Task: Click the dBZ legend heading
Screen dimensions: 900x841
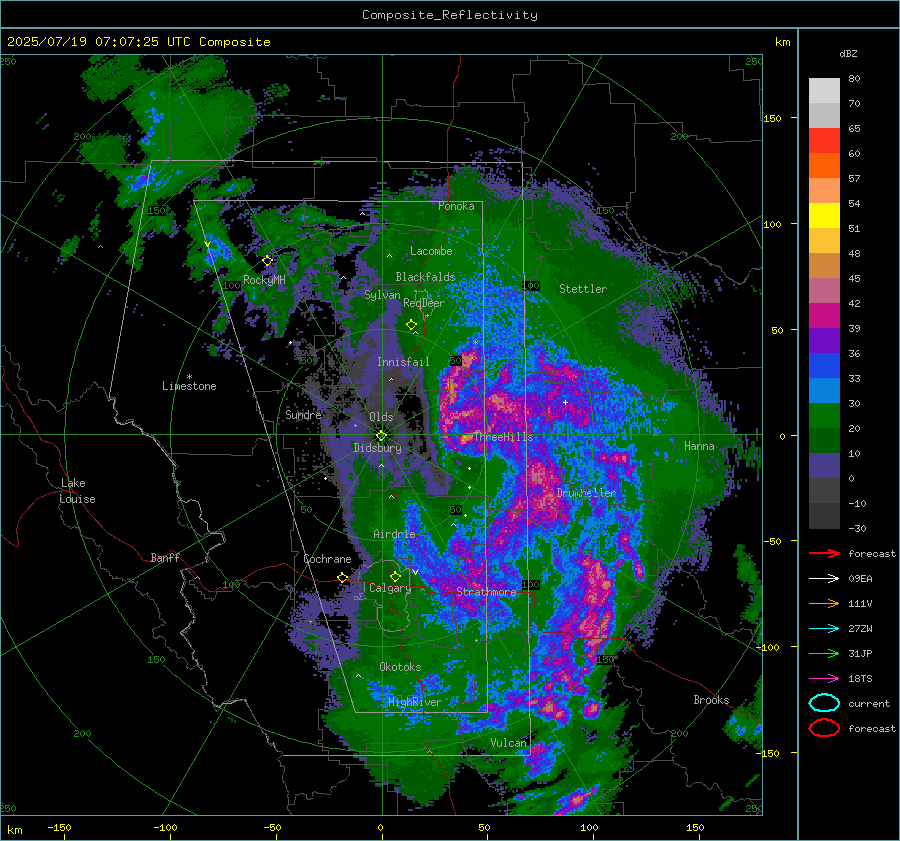Action: pyautogui.click(x=848, y=53)
